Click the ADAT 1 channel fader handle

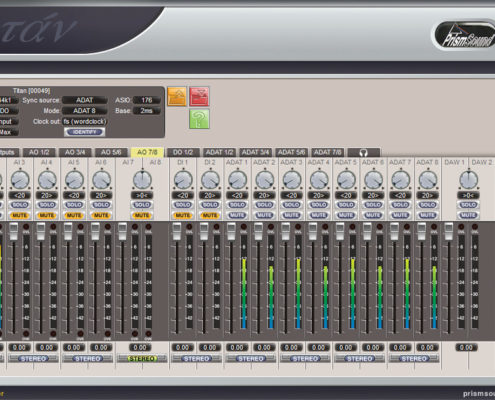coord(231,231)
